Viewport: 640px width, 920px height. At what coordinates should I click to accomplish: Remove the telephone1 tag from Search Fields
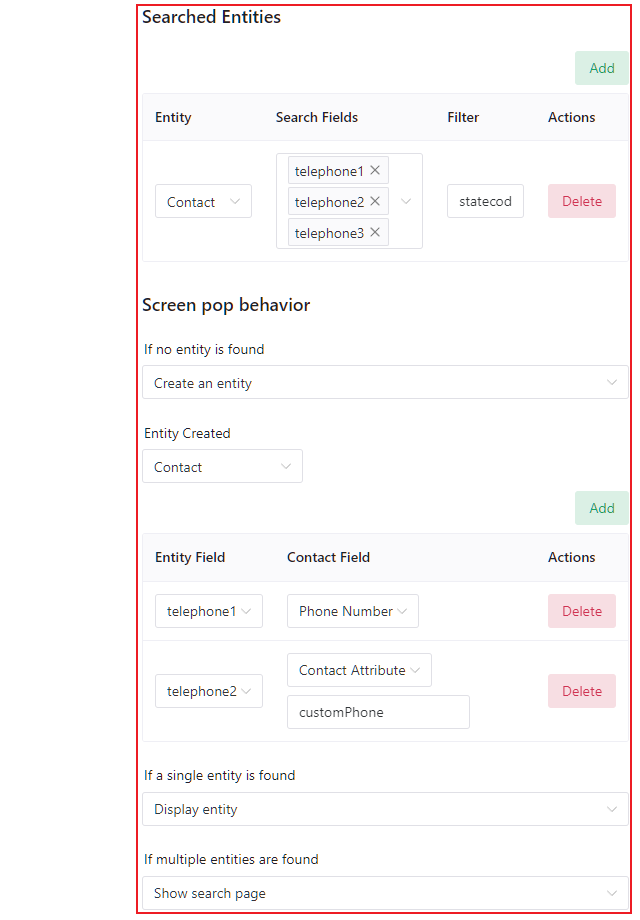pyautogui.click(x=374, y=170)
